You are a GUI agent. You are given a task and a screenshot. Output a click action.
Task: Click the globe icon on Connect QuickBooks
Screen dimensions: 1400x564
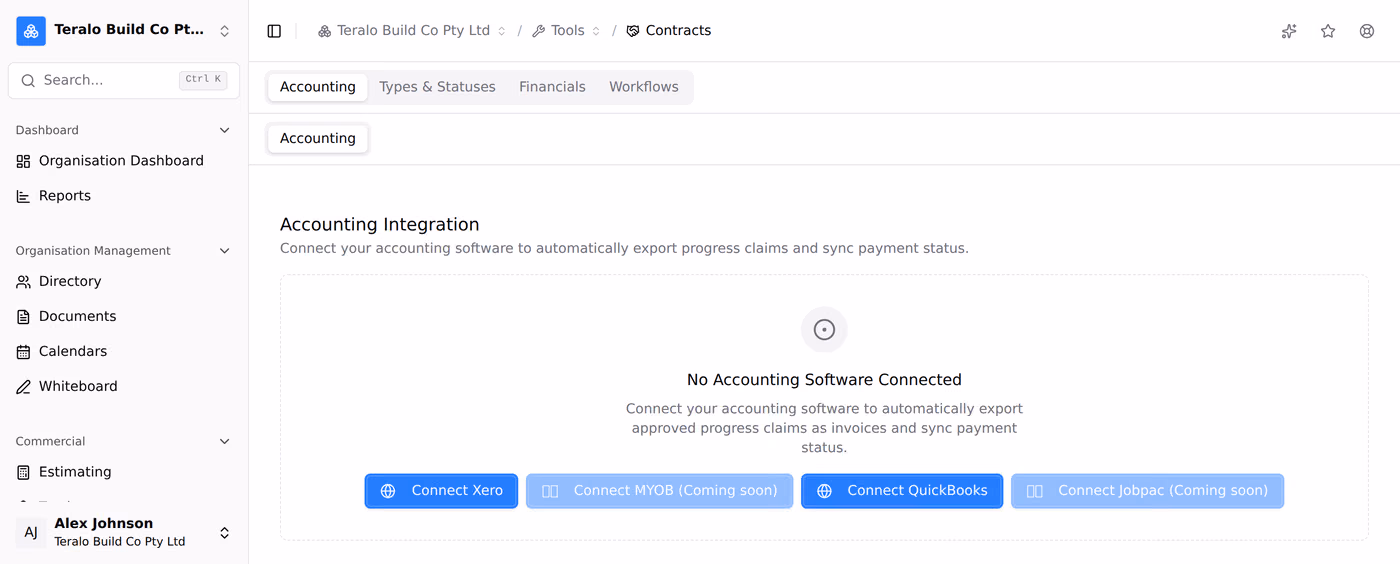pos(824,491)
